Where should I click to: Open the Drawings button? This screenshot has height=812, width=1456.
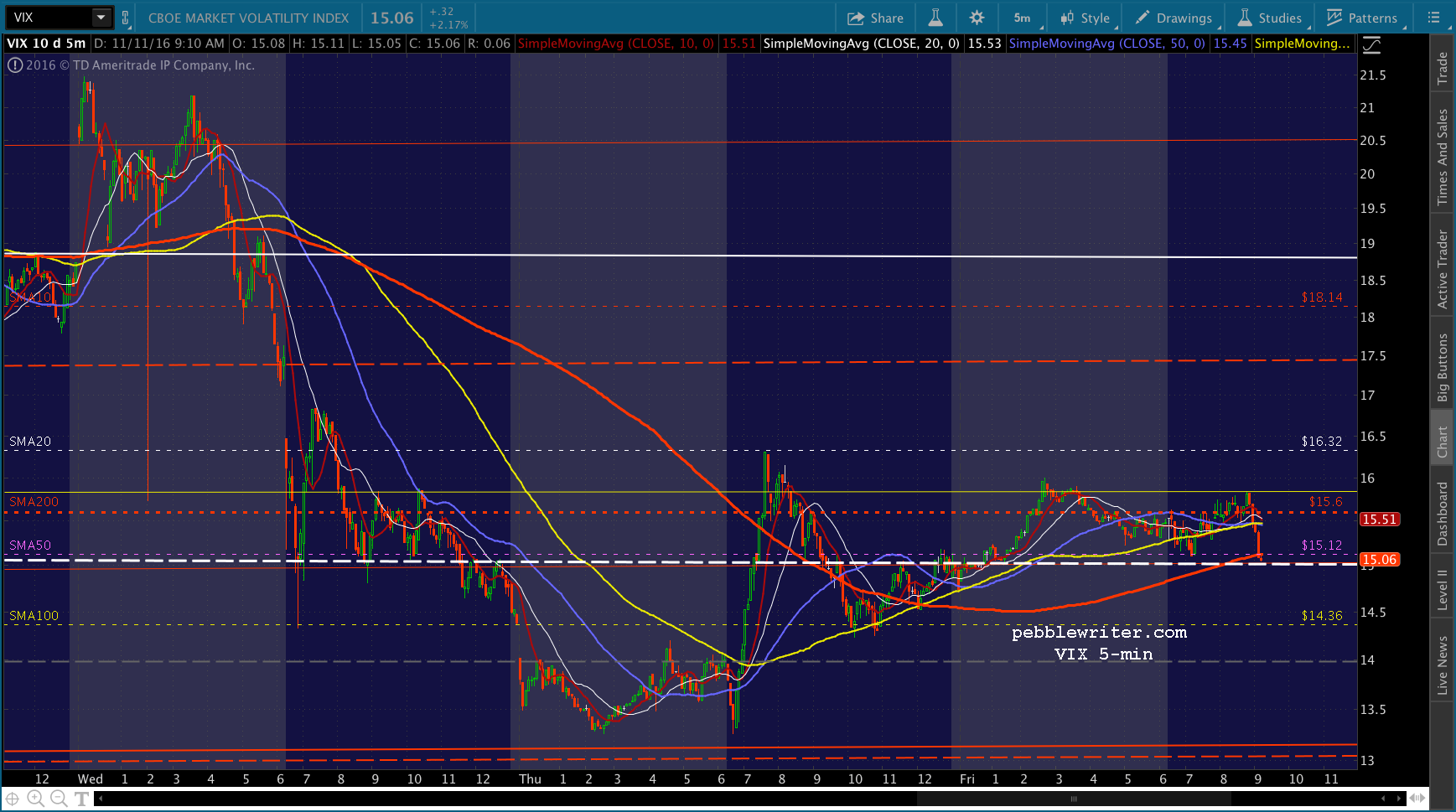1174,18
